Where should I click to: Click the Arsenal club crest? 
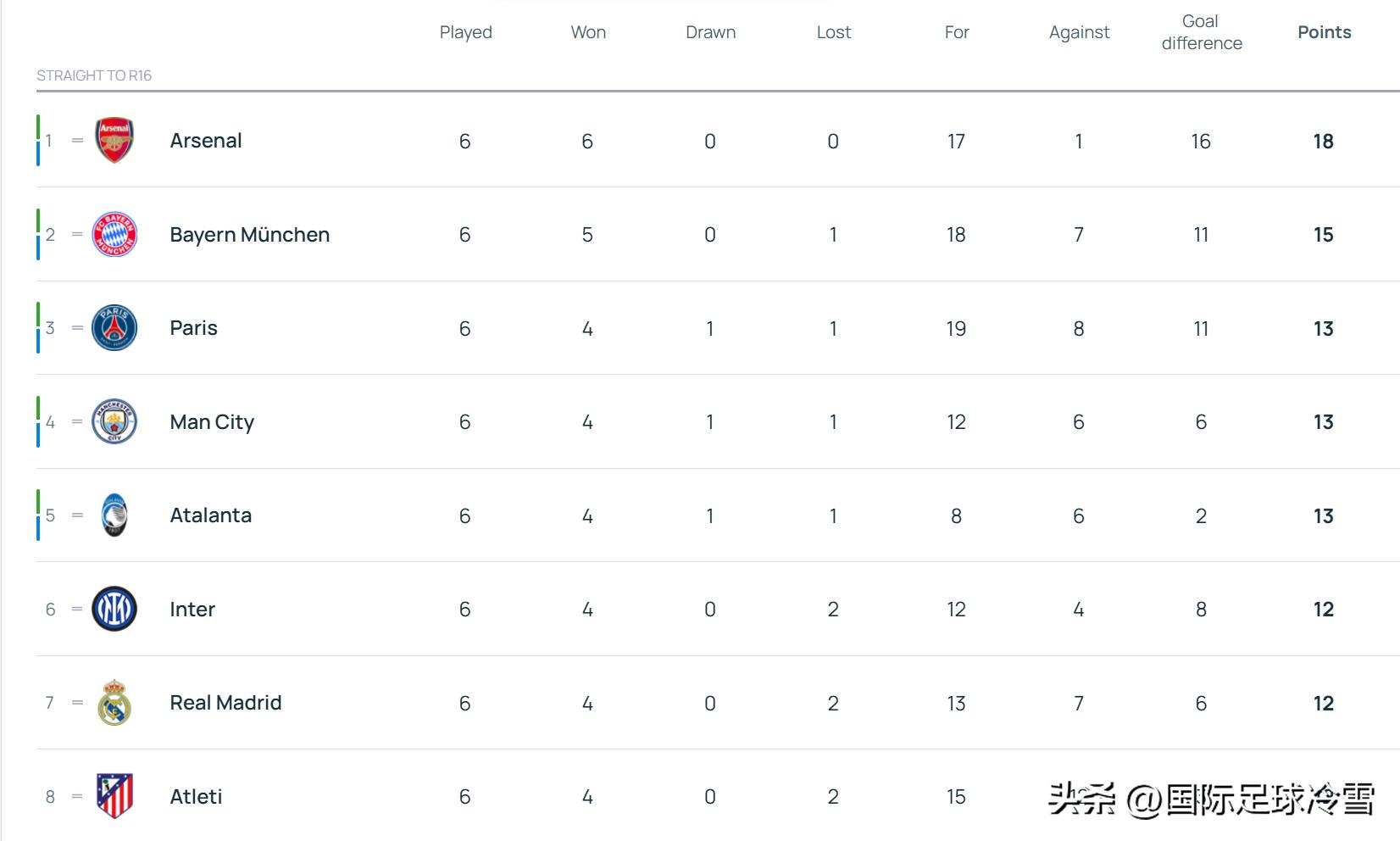[x=114, y=141]
